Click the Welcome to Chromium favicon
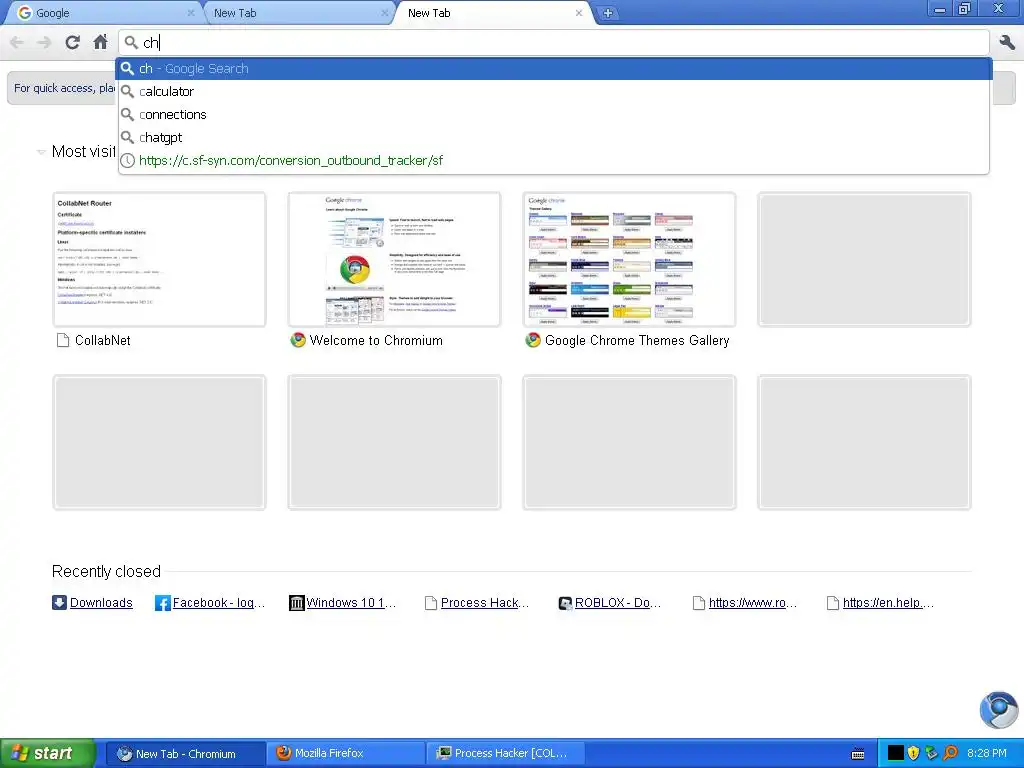1024x768 pixels. coord(298,340)
